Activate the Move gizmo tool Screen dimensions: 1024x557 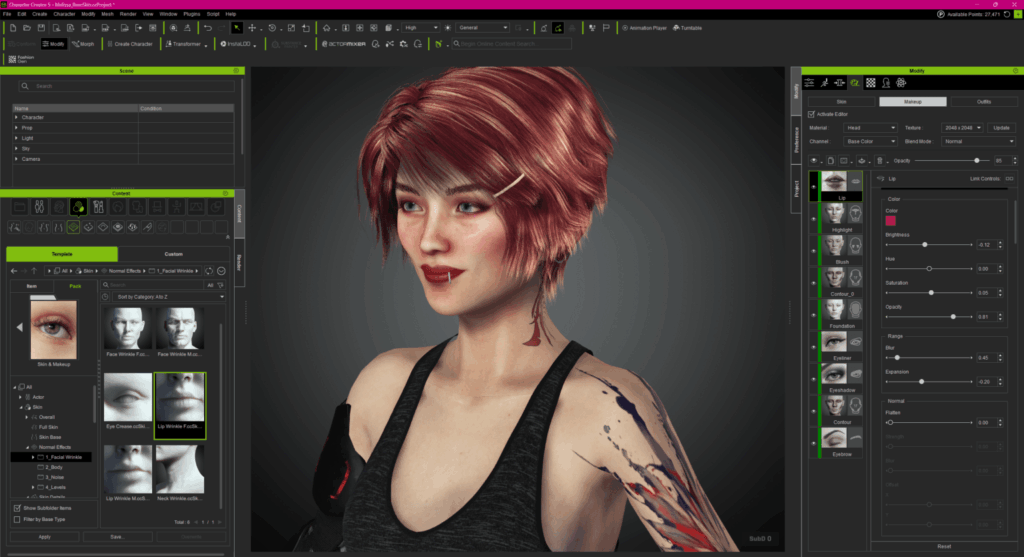[251, 28]
